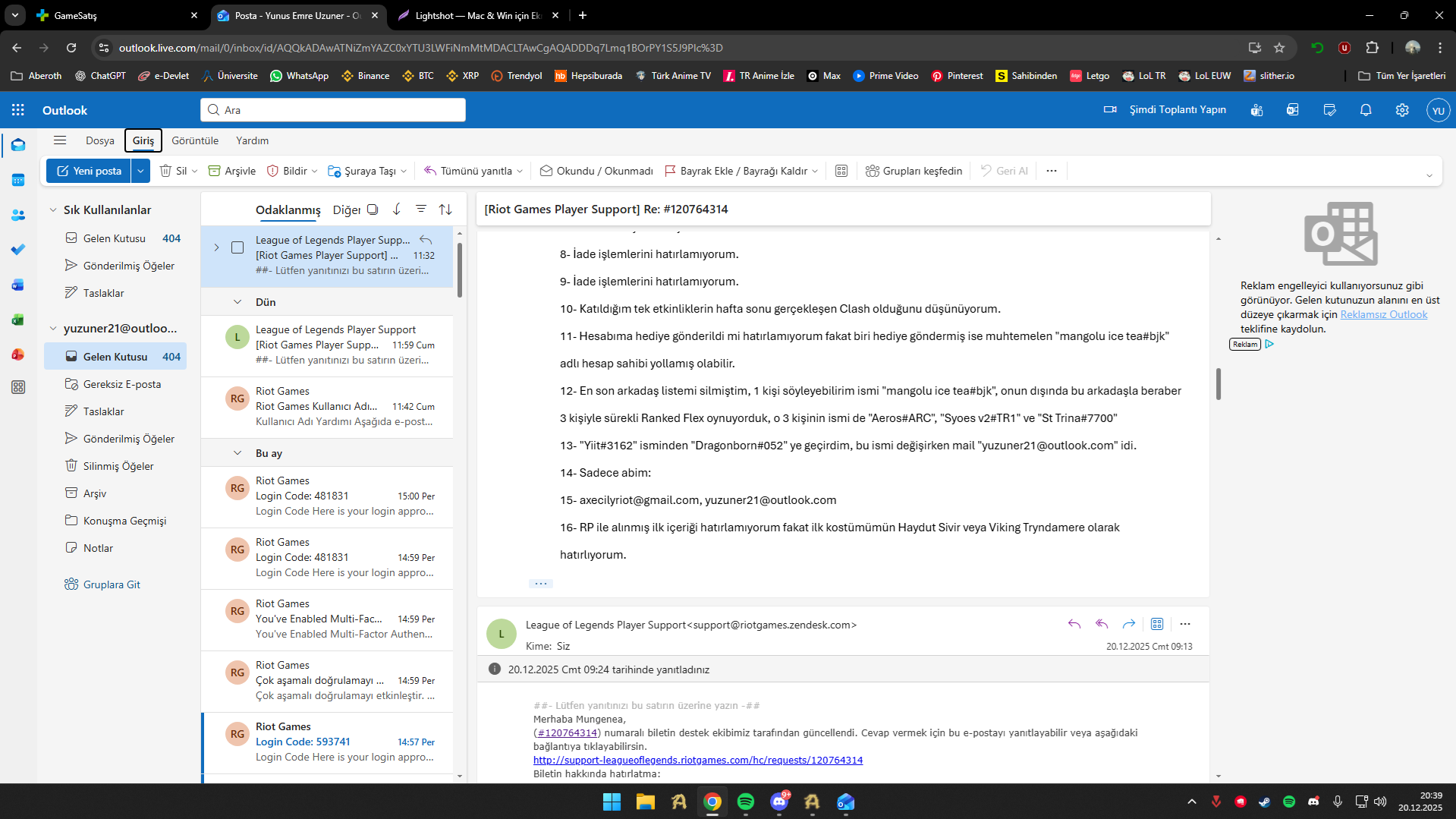Click the reading pane scrollbar thumb
The image size is (1456, 819).
coord(1219,383)
